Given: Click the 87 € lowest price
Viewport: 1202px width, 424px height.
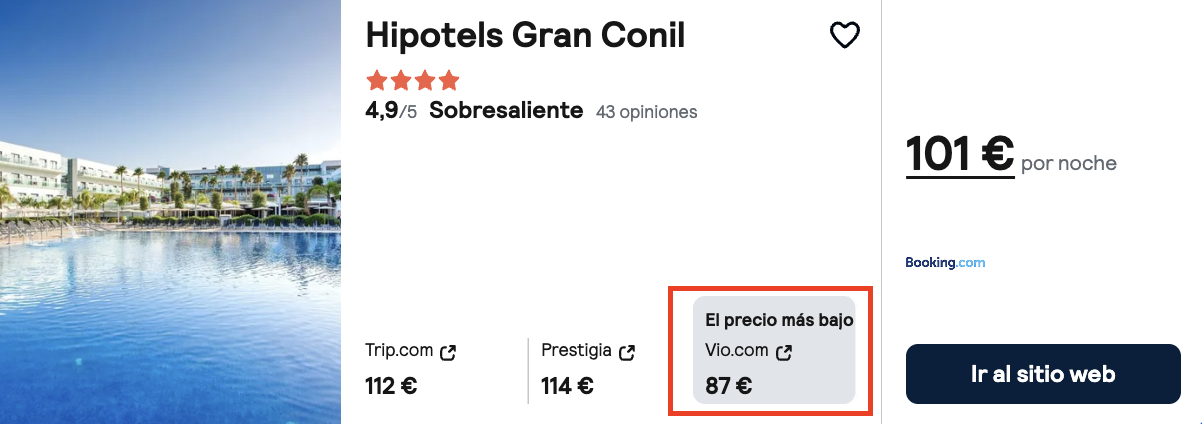Looking at the screenshot, I should coord(728,385).
